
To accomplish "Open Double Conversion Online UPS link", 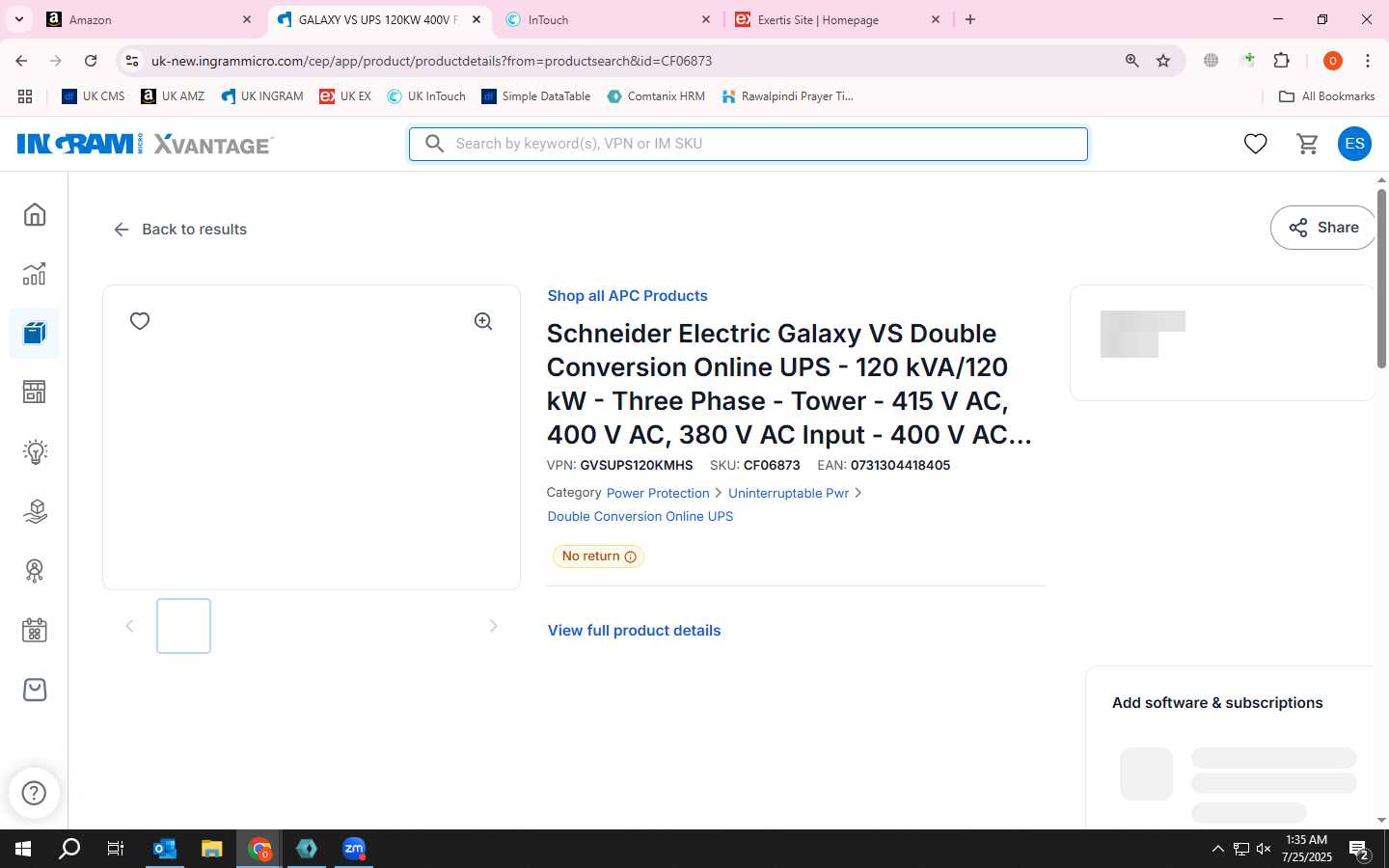I will 640,517.
